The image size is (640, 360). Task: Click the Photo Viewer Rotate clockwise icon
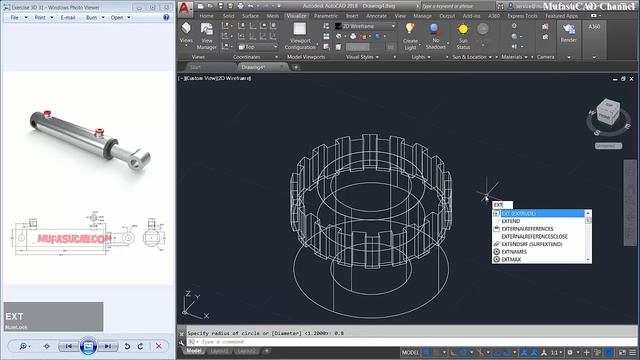click(140, 346)
